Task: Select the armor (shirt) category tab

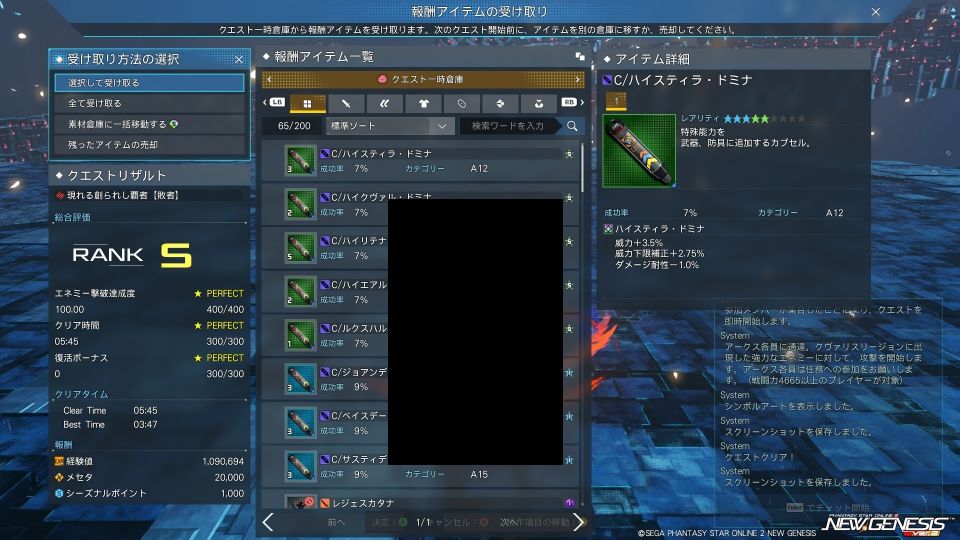Action: [422, 103]
